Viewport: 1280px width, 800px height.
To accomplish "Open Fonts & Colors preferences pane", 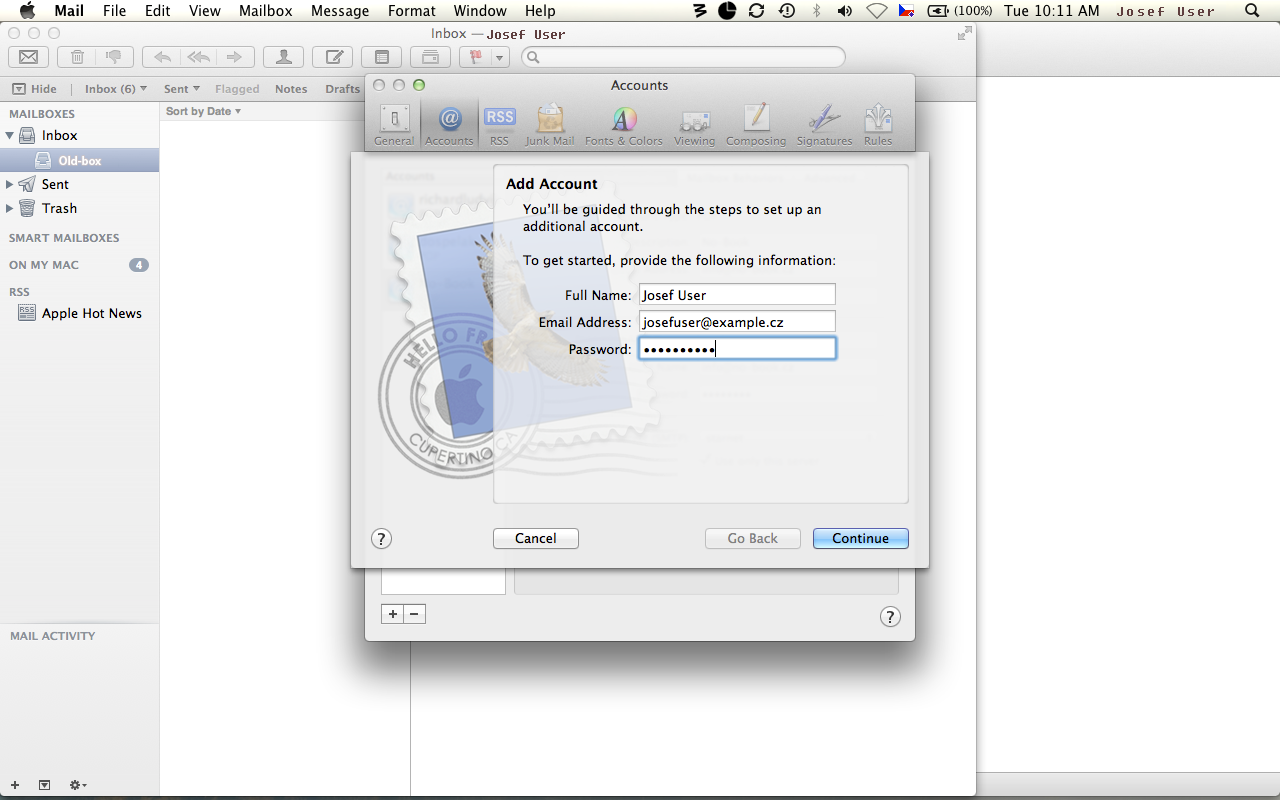I will click(x=624, y=125).
